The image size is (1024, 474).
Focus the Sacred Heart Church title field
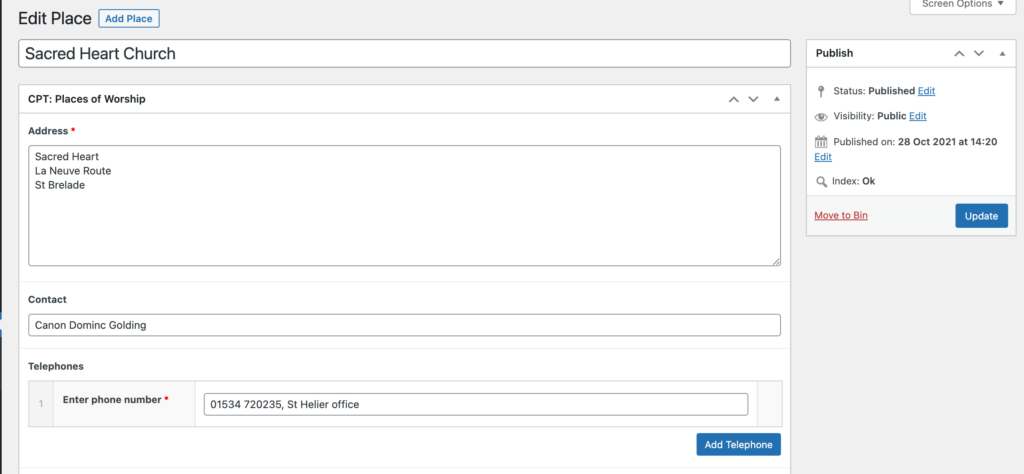405,54
